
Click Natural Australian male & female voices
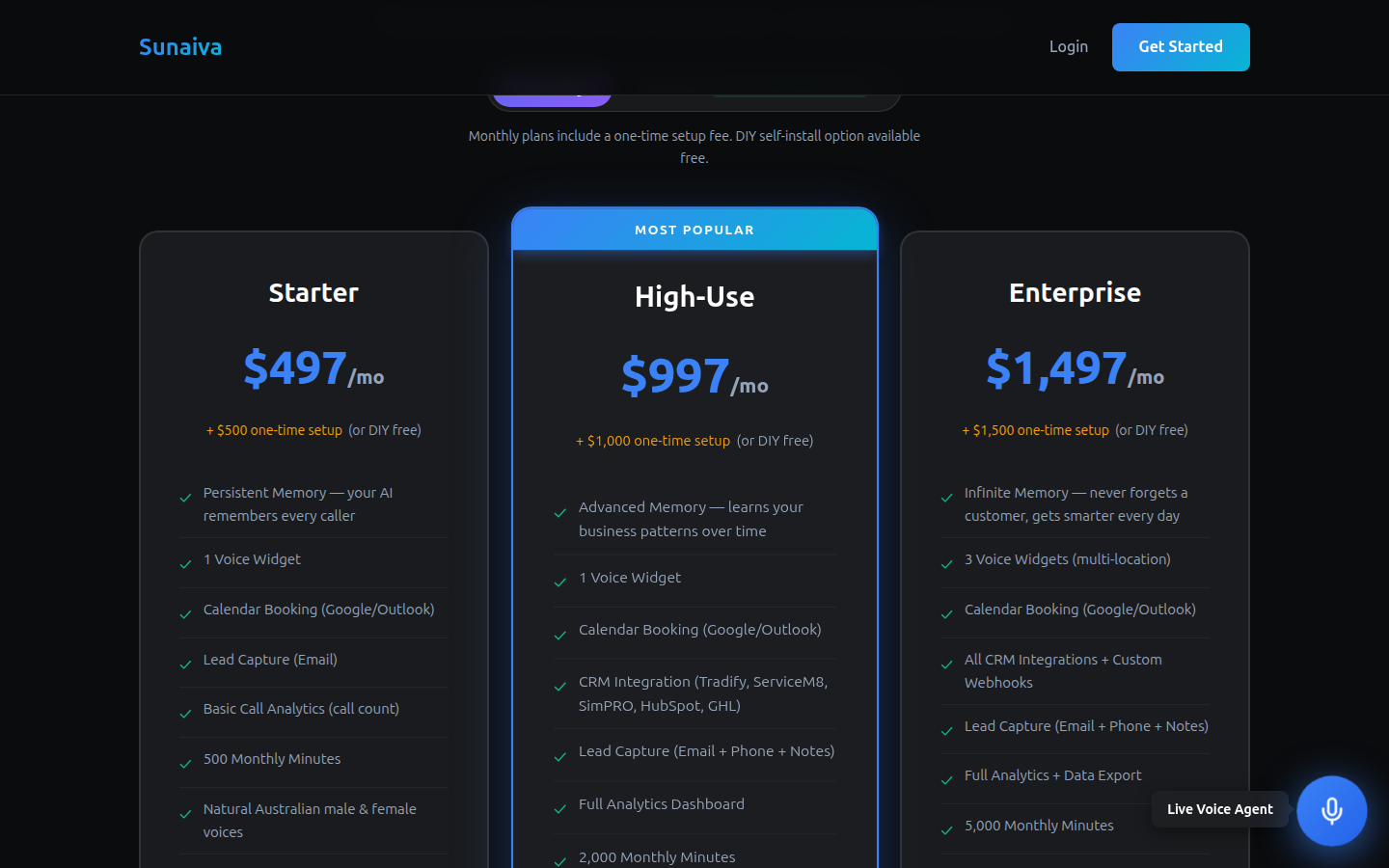[x=310, y=820]
